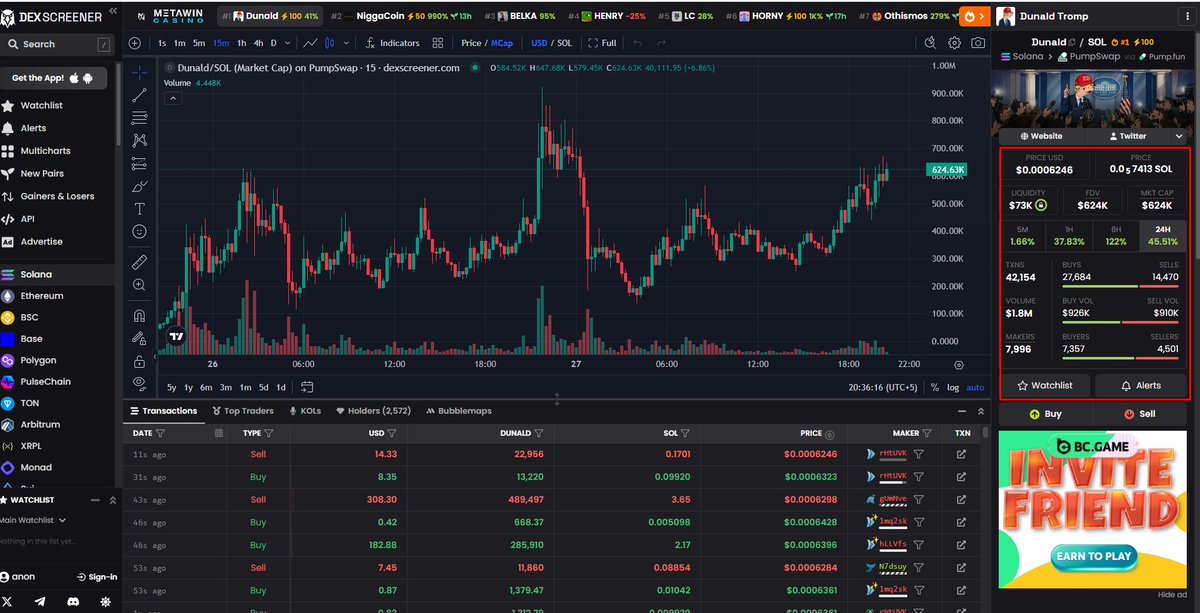Open the long position forecasting tool
The image size is (1200, 613).
coord(139,164)
